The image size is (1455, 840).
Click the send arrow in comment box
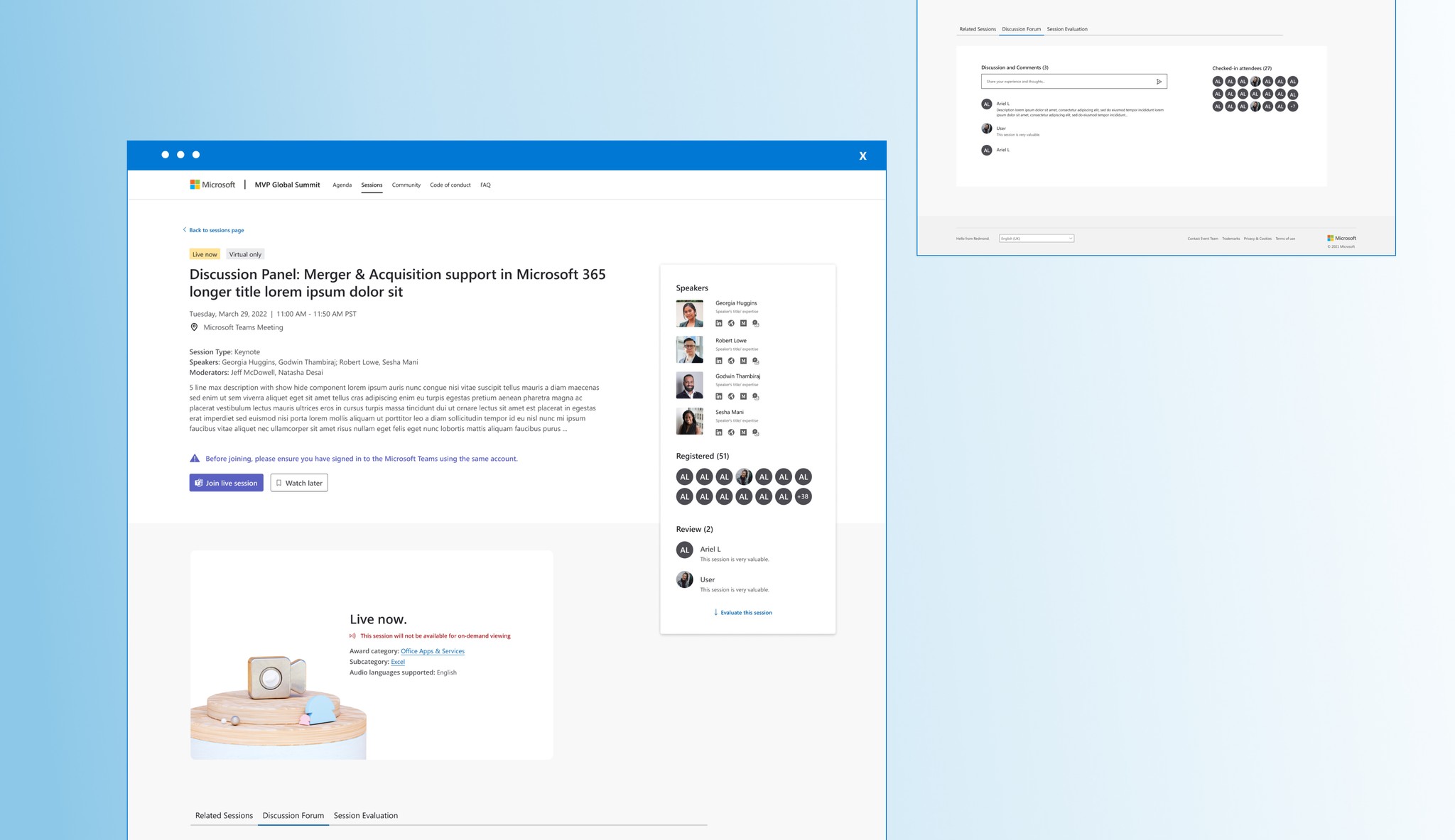pos(1159,82)
